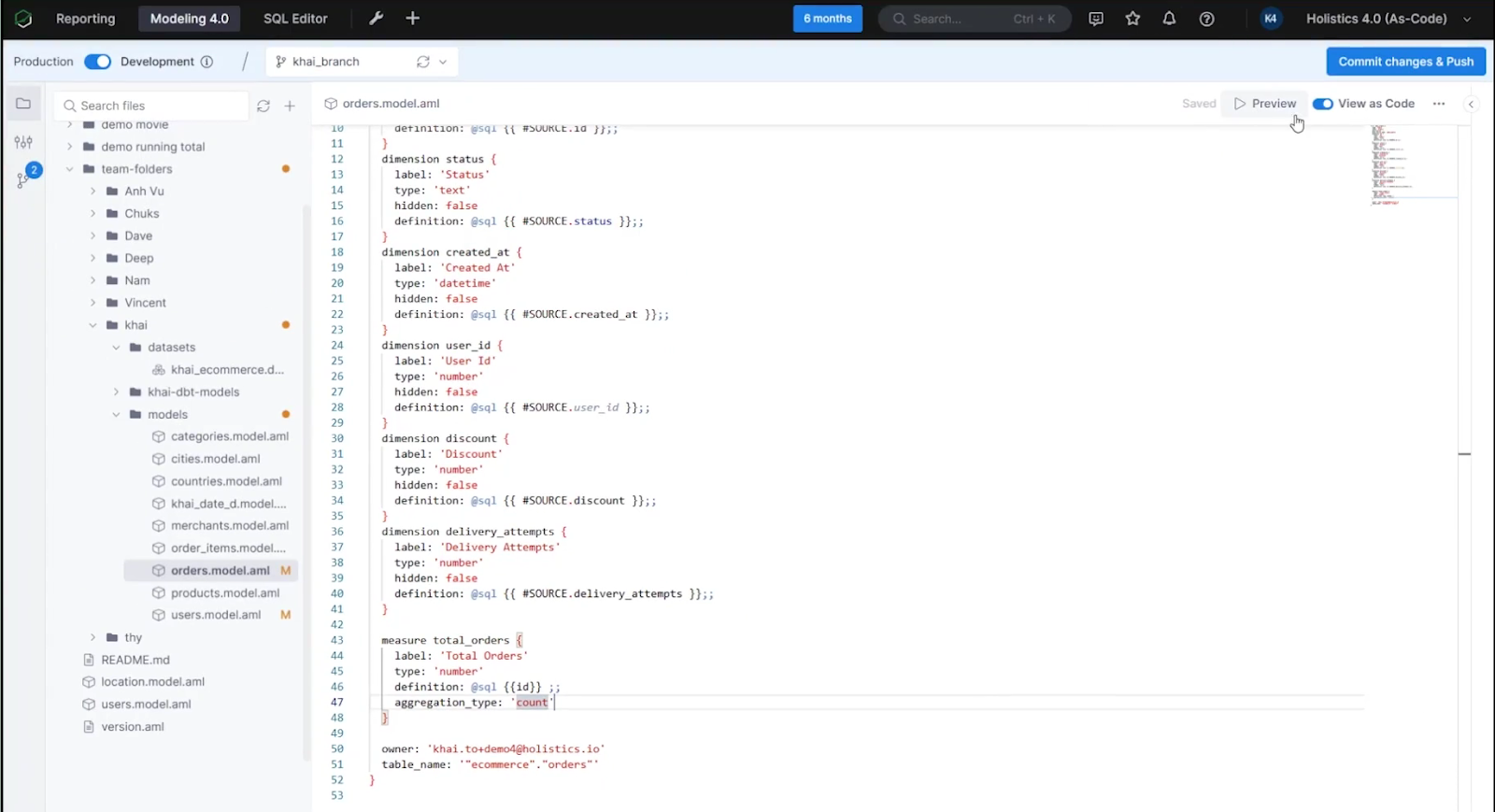Switch to the SQL Editor tab
The height and width of the screenshot is (812, 1495).
coord(295,19)
